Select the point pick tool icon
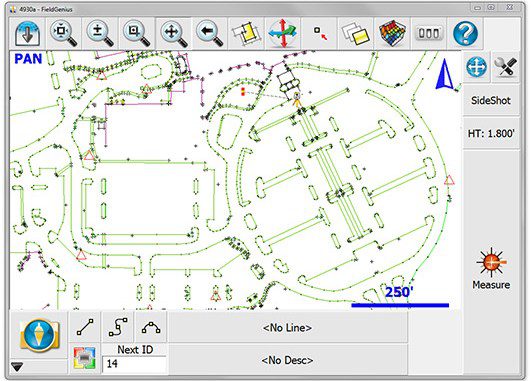This screenshot has height=381, width=531. (320, 33)
